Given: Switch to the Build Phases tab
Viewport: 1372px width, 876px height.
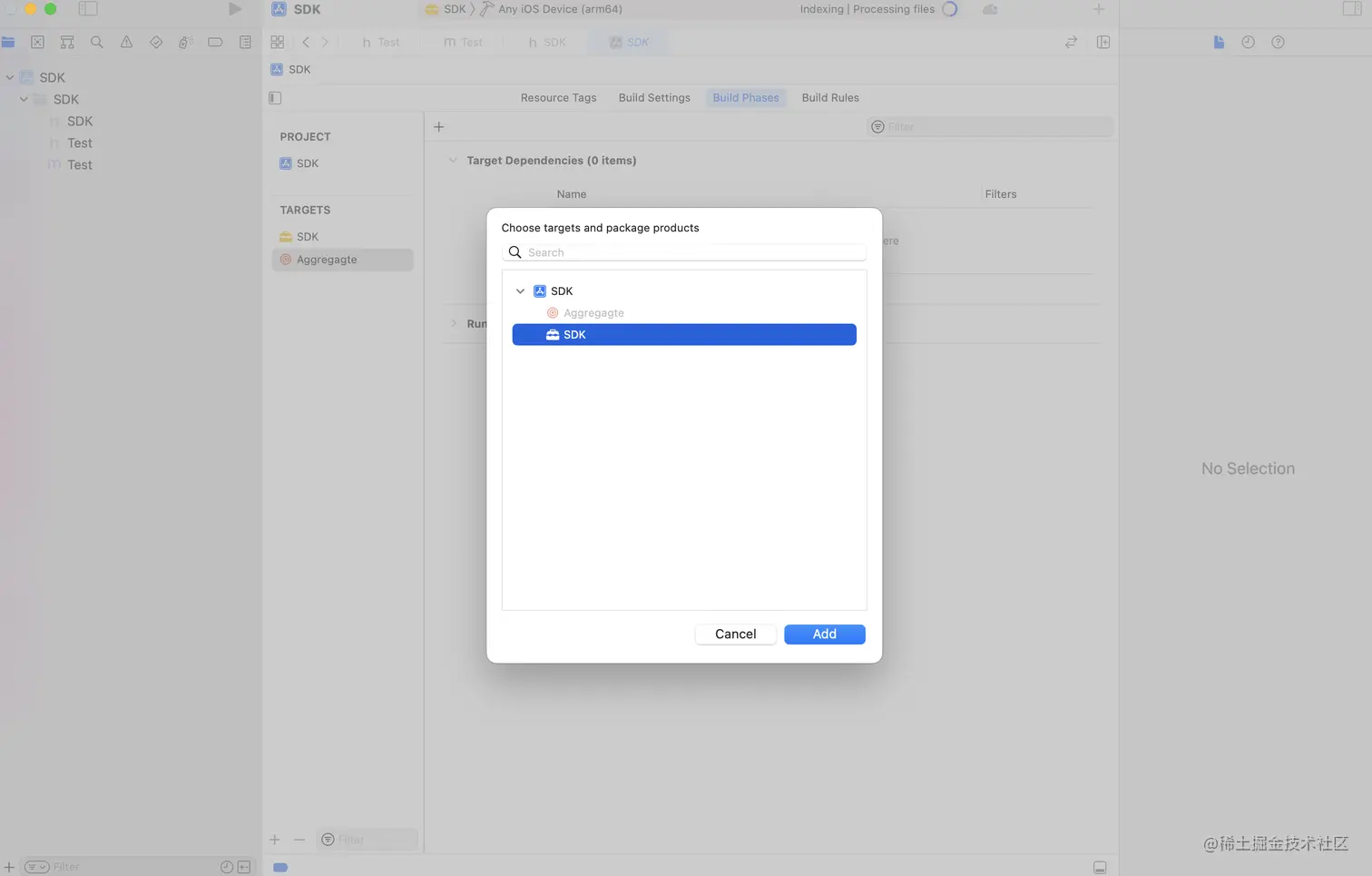Looking at the screenshot, I should [x=746, y=98].
